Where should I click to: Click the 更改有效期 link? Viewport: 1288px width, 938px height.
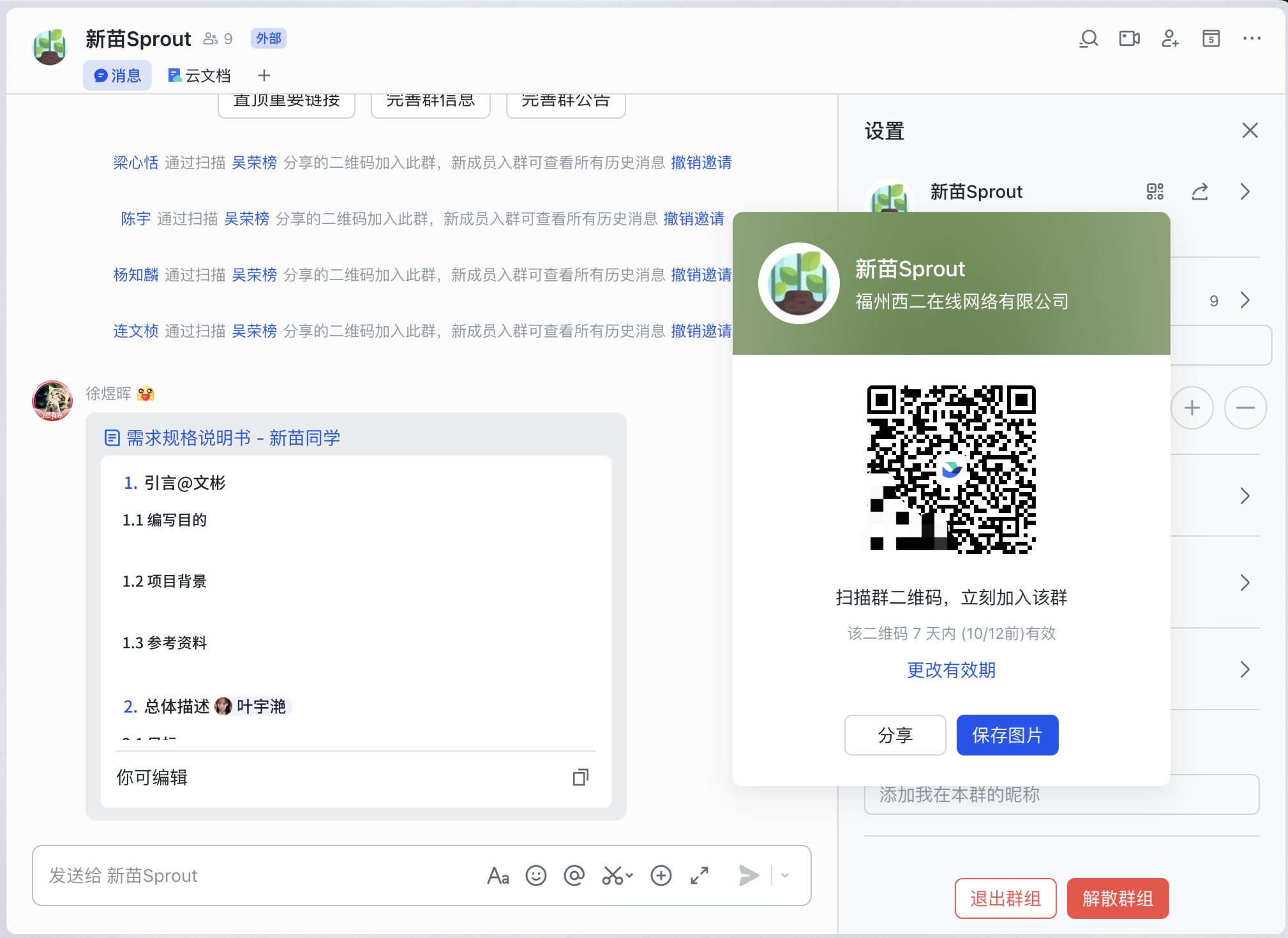(951, 670)
